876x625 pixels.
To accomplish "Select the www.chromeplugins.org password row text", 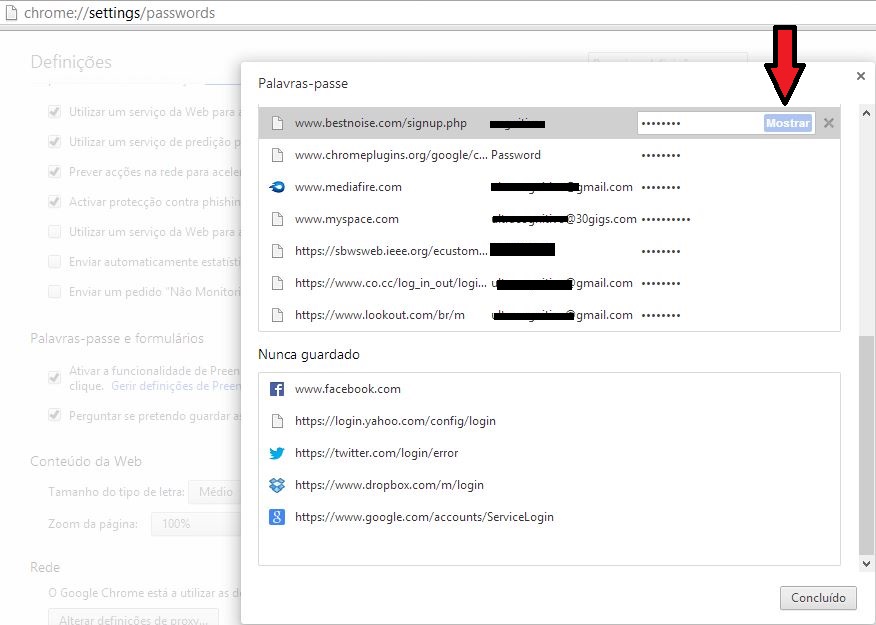I will click(549, 155).
